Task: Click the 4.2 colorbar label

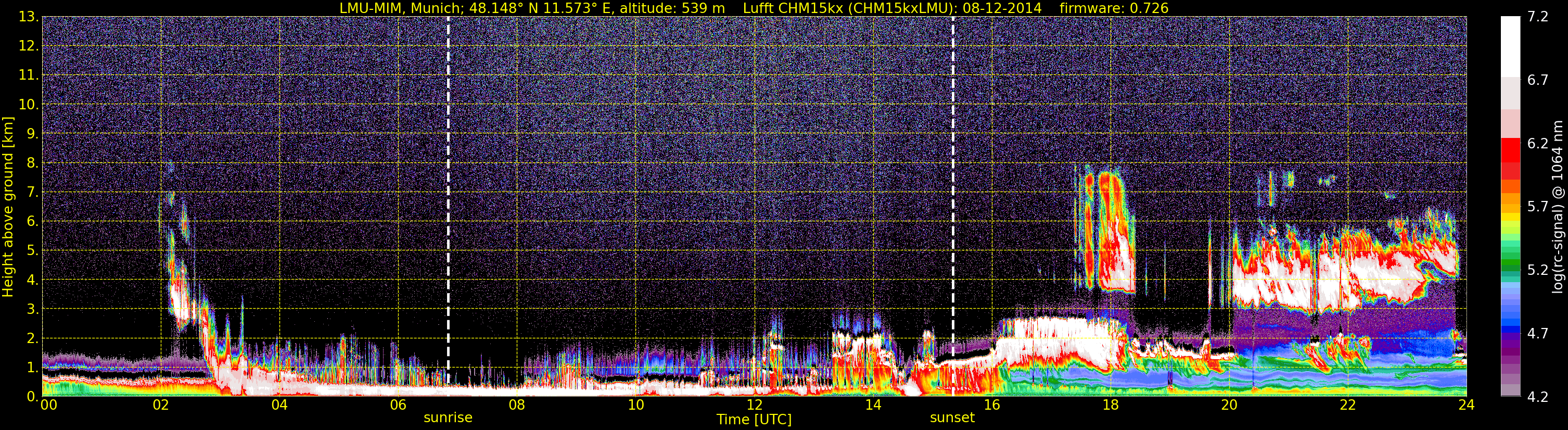Action: [1538, 397]
